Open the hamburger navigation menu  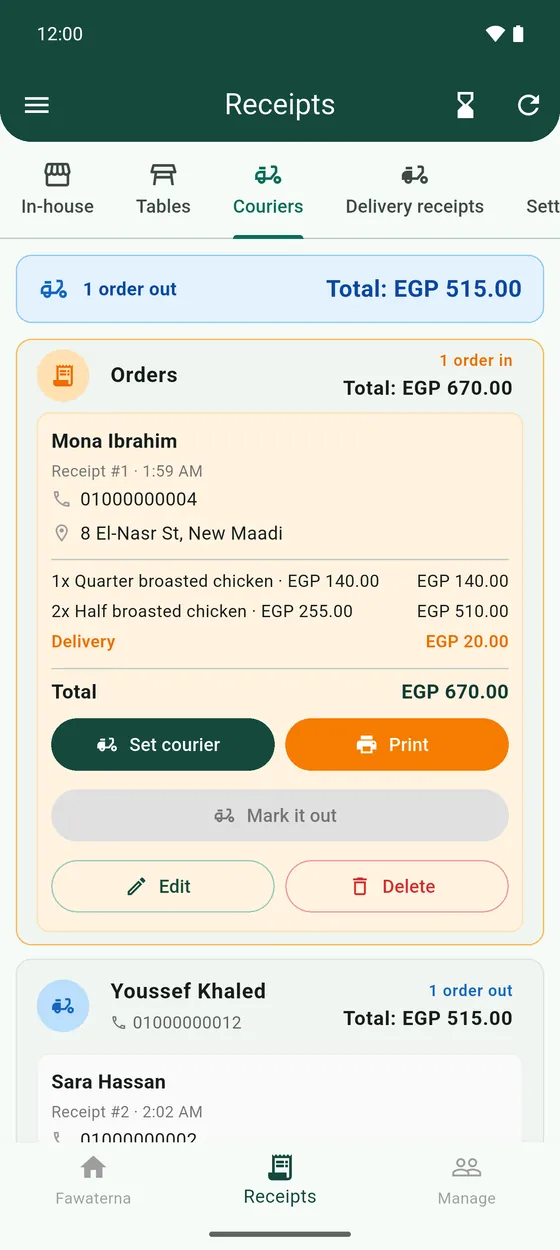(37, 105)
